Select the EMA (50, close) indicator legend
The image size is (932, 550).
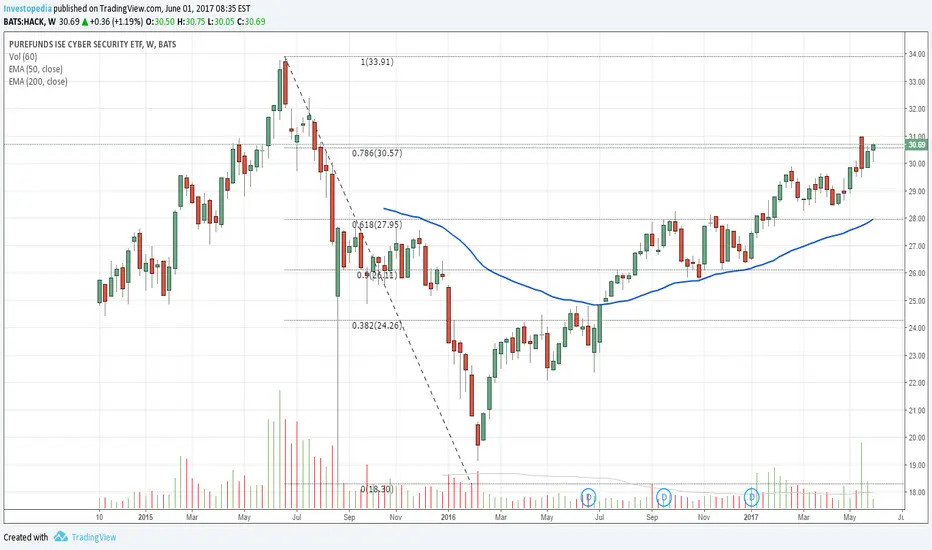[36, 69]
